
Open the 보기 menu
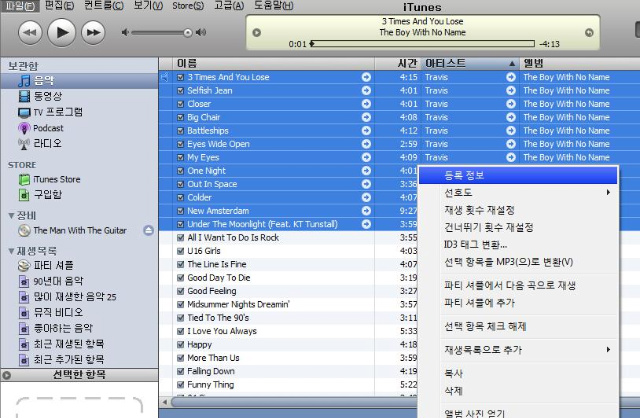click(148, 6)
